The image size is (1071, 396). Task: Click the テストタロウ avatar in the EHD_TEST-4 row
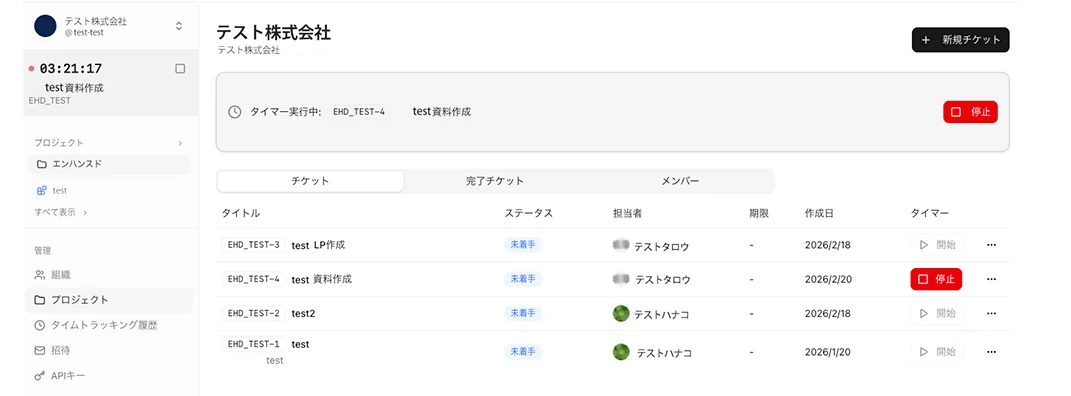[621, 279]
